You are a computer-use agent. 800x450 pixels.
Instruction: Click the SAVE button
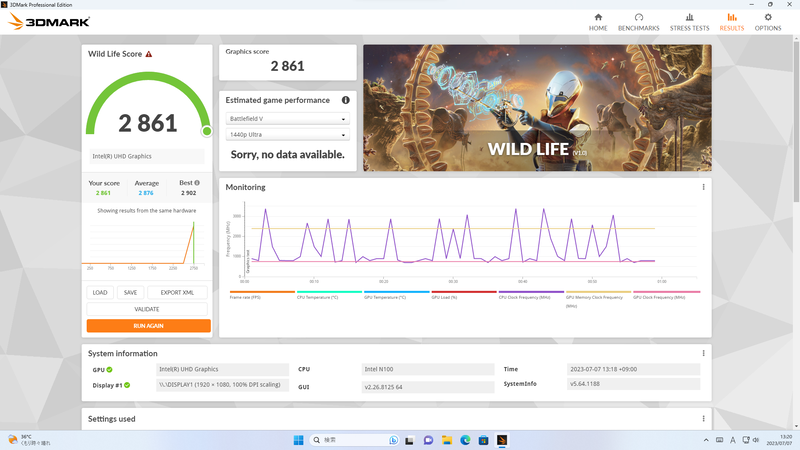130,292
